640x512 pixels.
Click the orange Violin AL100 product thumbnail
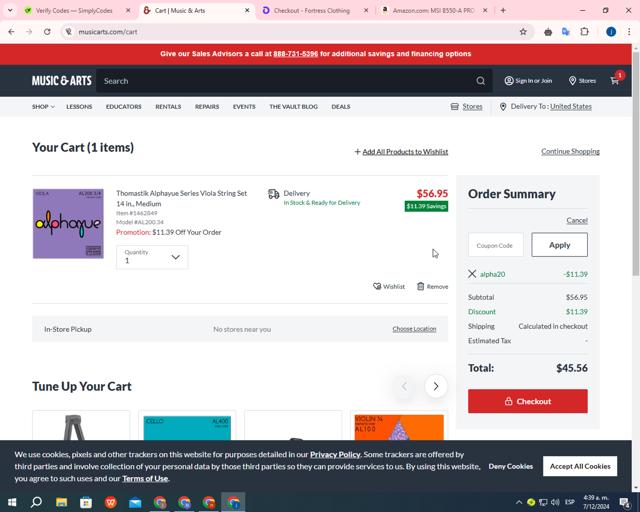(399, 427)
